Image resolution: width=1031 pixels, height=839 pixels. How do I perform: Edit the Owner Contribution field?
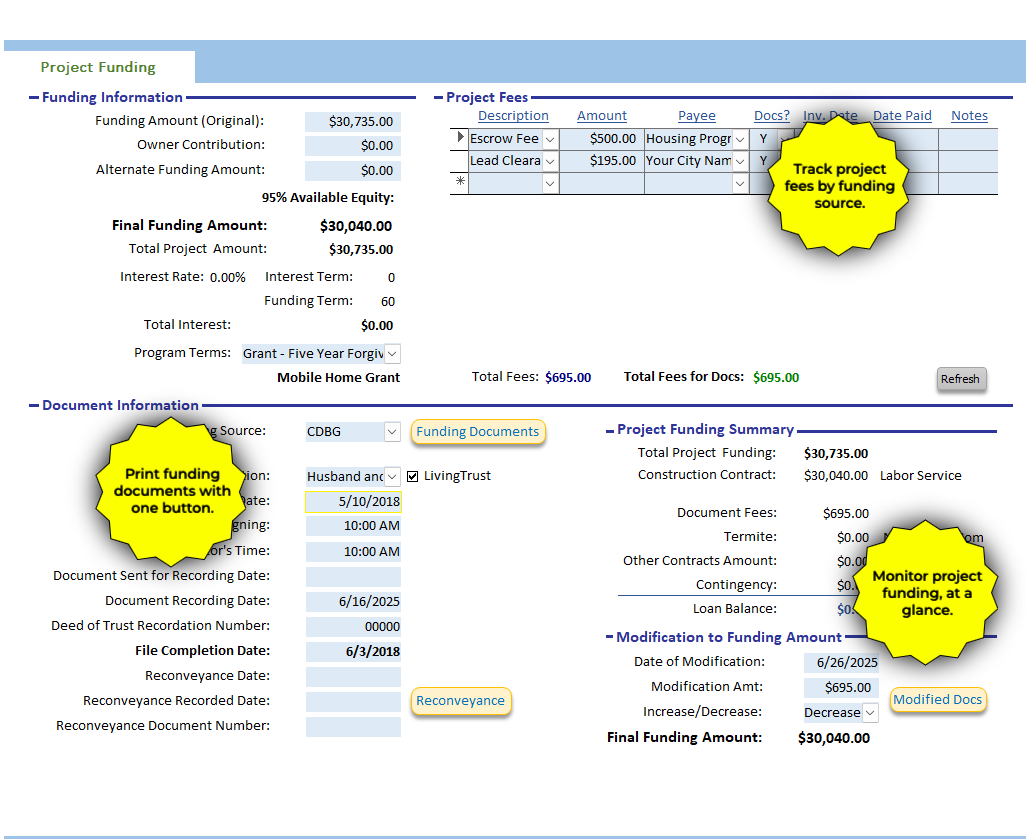(352, 146)
